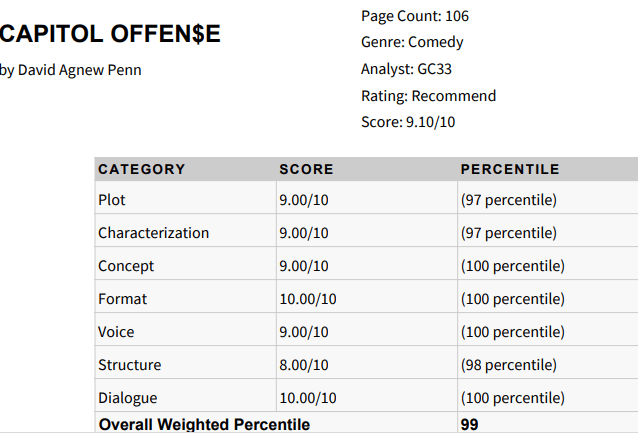
Task: Click the author name David Agnew Penn
Action: [71, 70]
